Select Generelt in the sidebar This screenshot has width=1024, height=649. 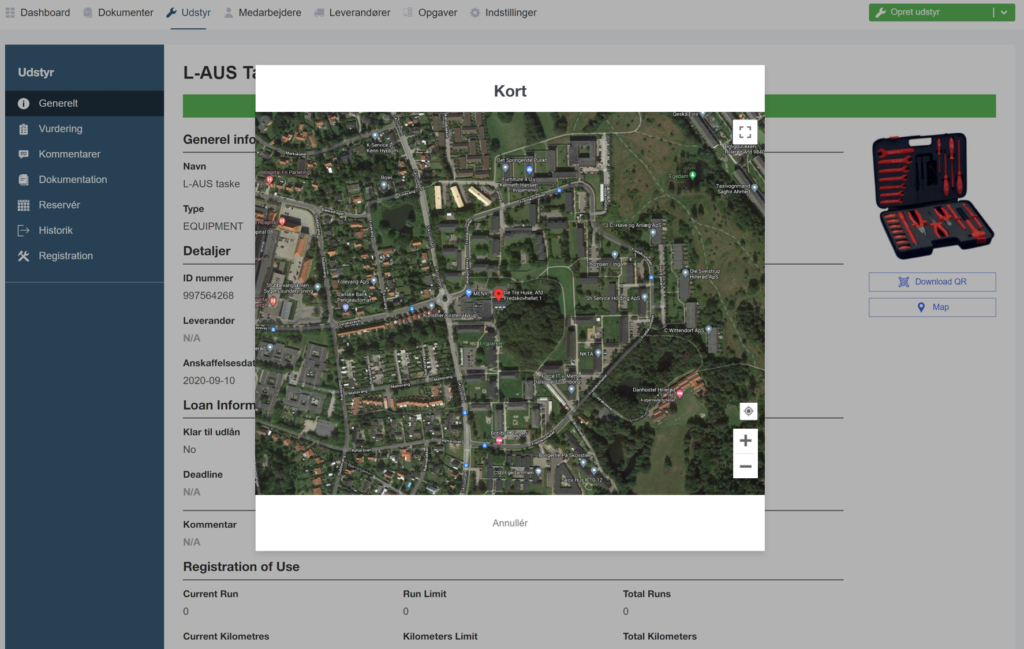[x=84, y=103]
